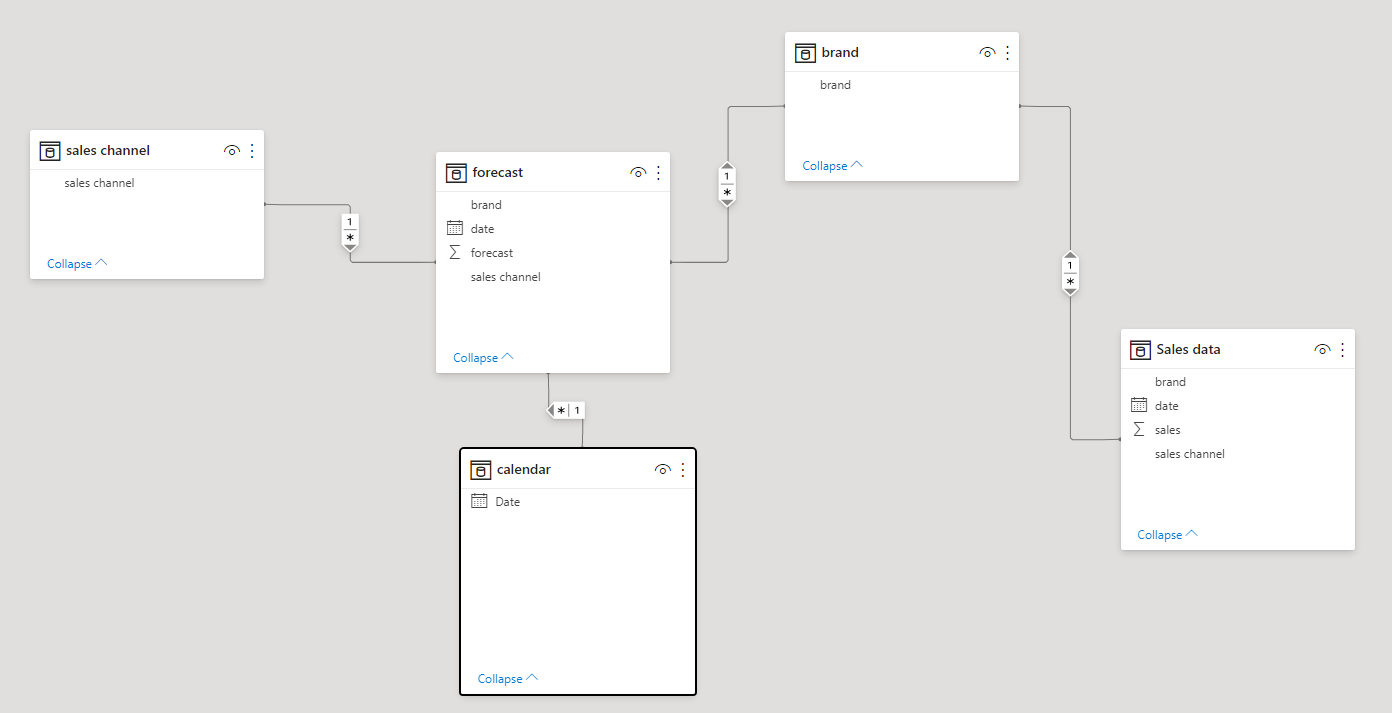This screenshot has width=1392, height=713.
Task: Open more options for Sales data table
Action: click(x=1342, y=350)
